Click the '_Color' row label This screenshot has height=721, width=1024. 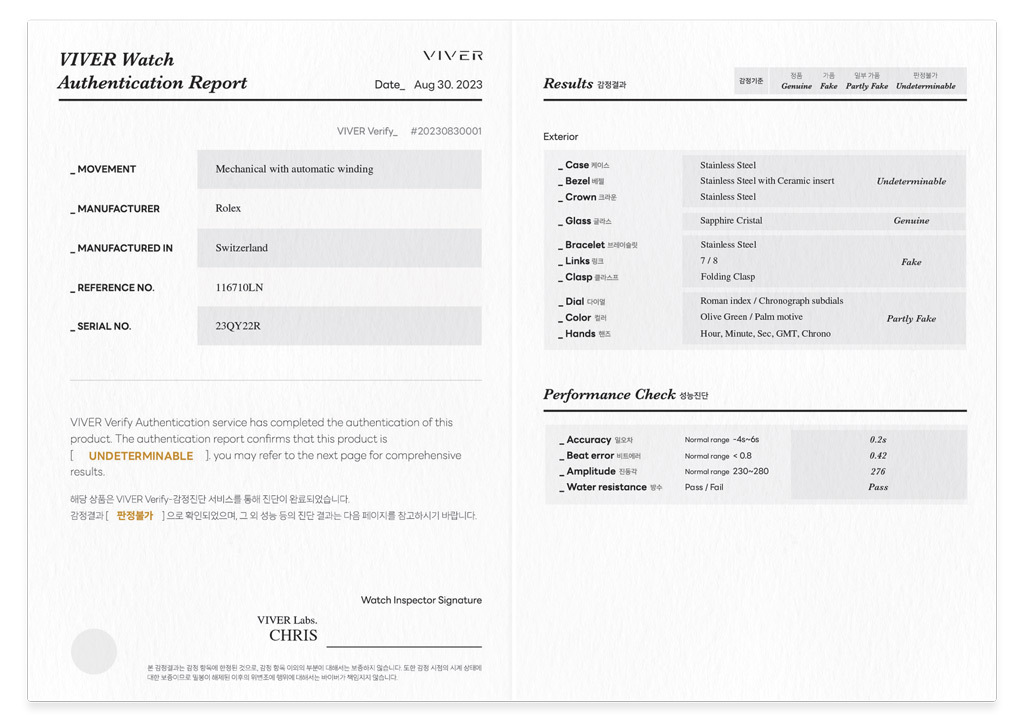(x=582, y=318)
